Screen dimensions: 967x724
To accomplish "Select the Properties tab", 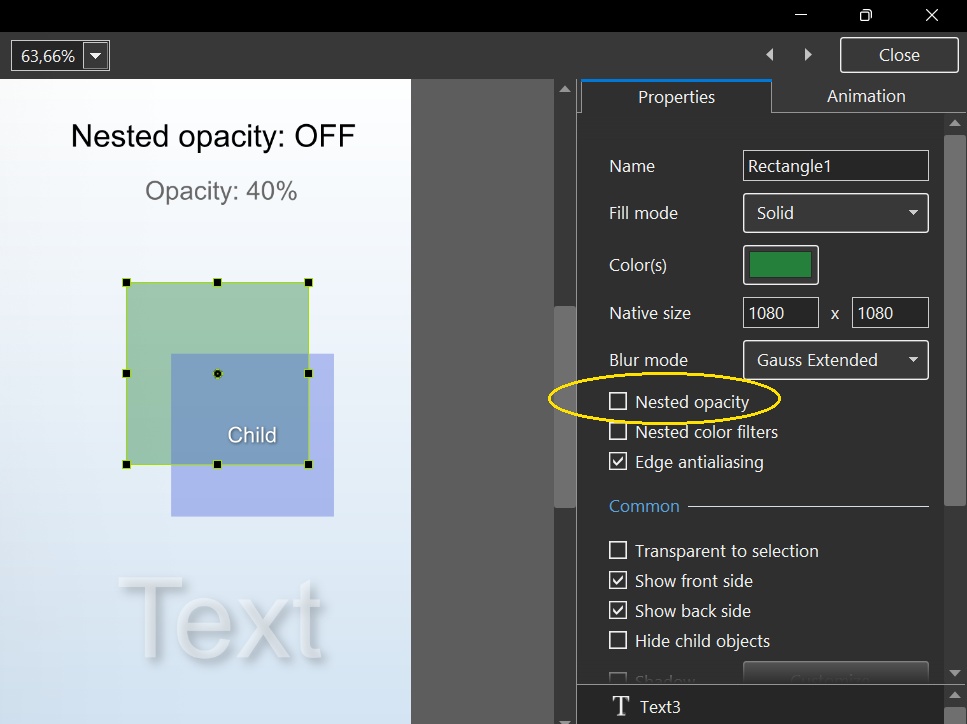I will click(676, 97).
